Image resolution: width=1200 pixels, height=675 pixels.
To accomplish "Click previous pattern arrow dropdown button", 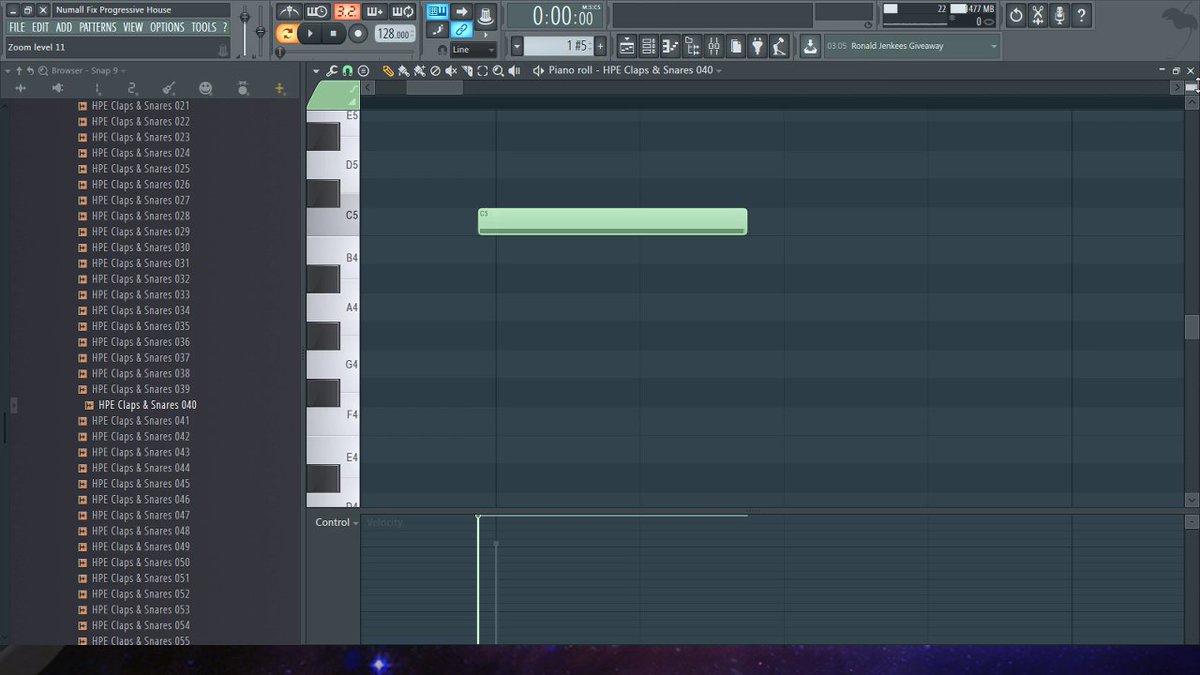I will [x=517, y=46].
